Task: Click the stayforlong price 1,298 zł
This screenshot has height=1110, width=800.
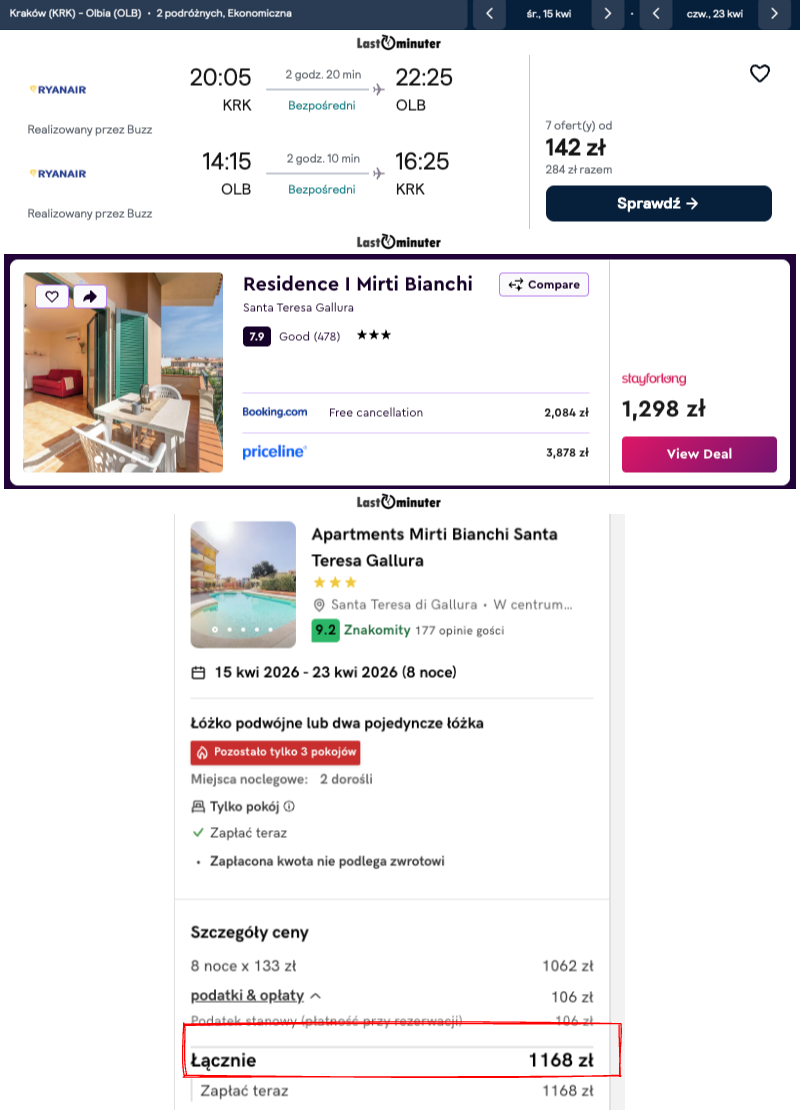Action: tap(663, 408)
